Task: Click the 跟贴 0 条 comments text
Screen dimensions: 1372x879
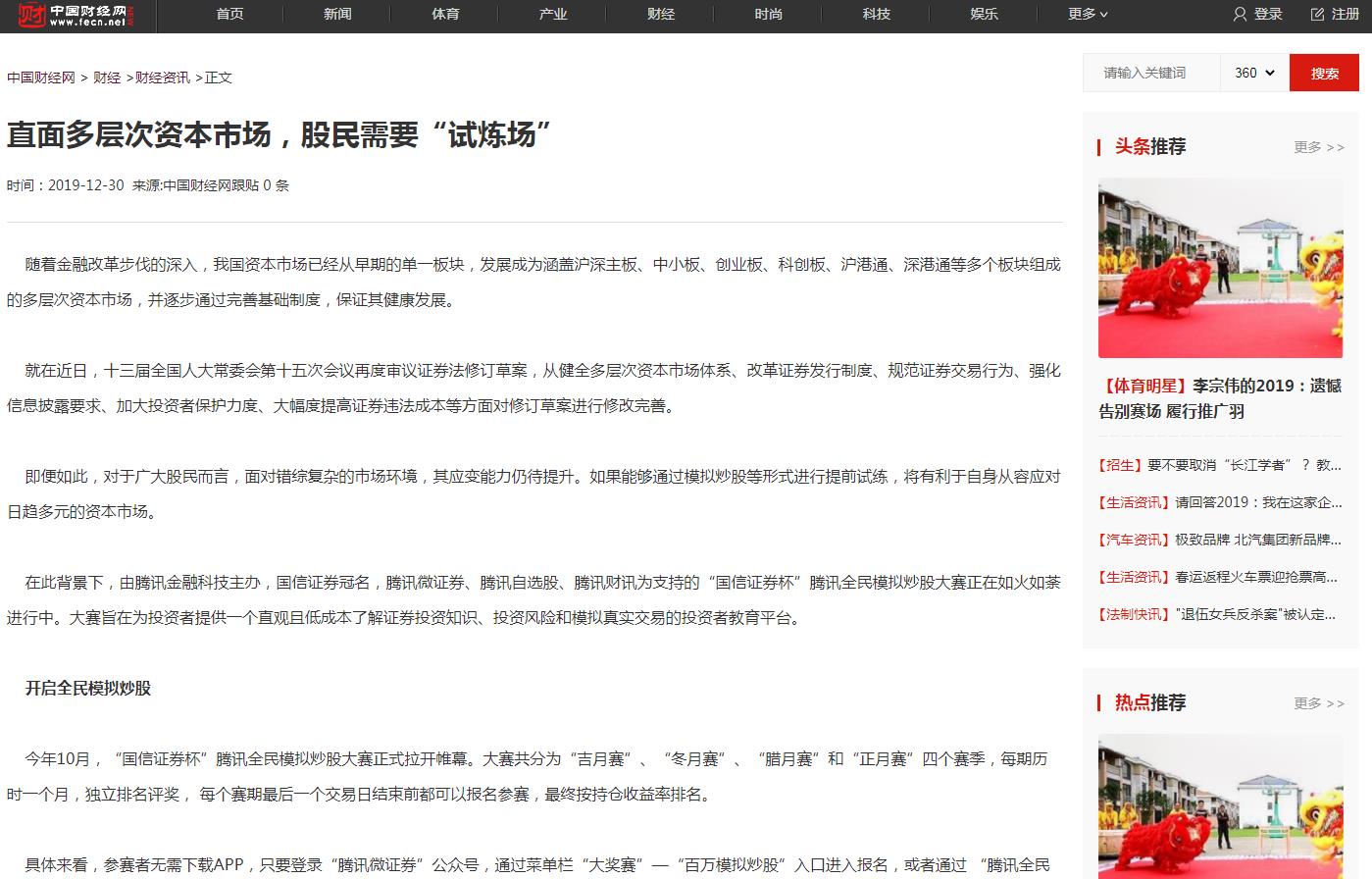Action: point(260,185)
